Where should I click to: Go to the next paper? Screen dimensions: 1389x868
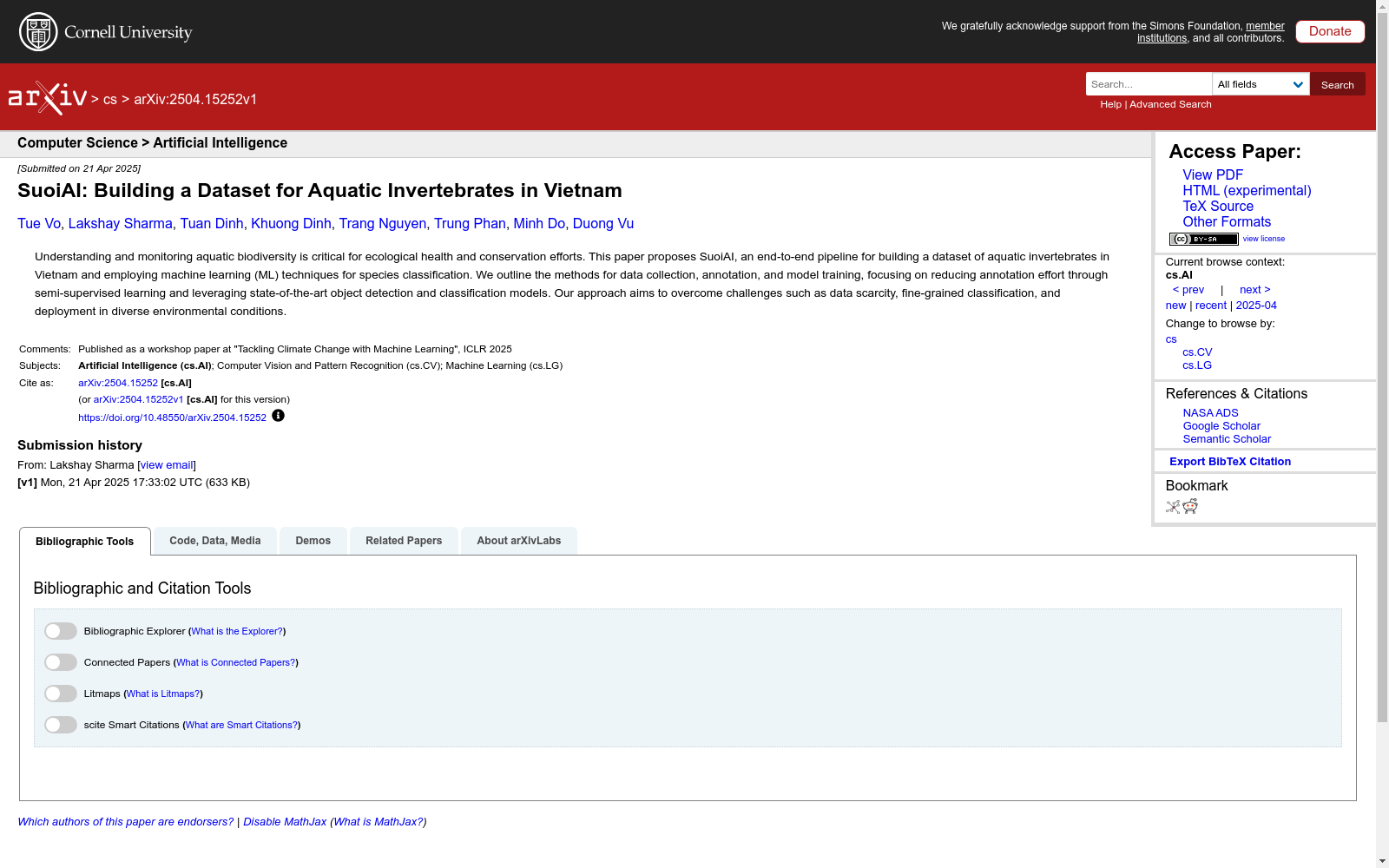1255,290
